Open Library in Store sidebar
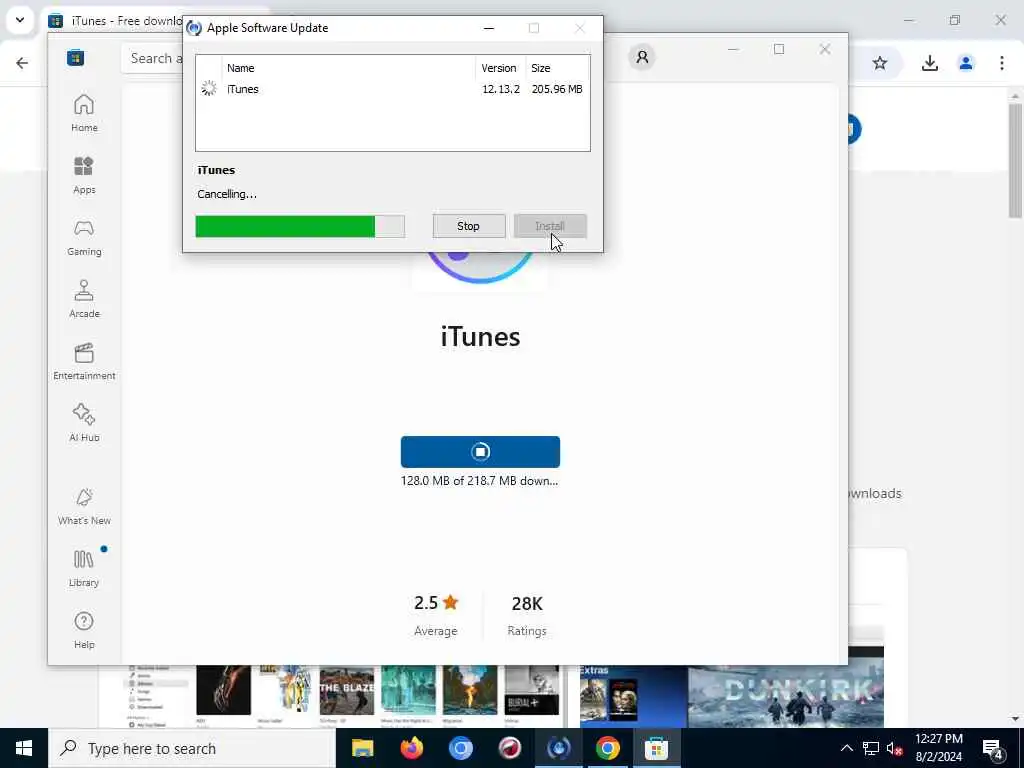 point(84,569)
